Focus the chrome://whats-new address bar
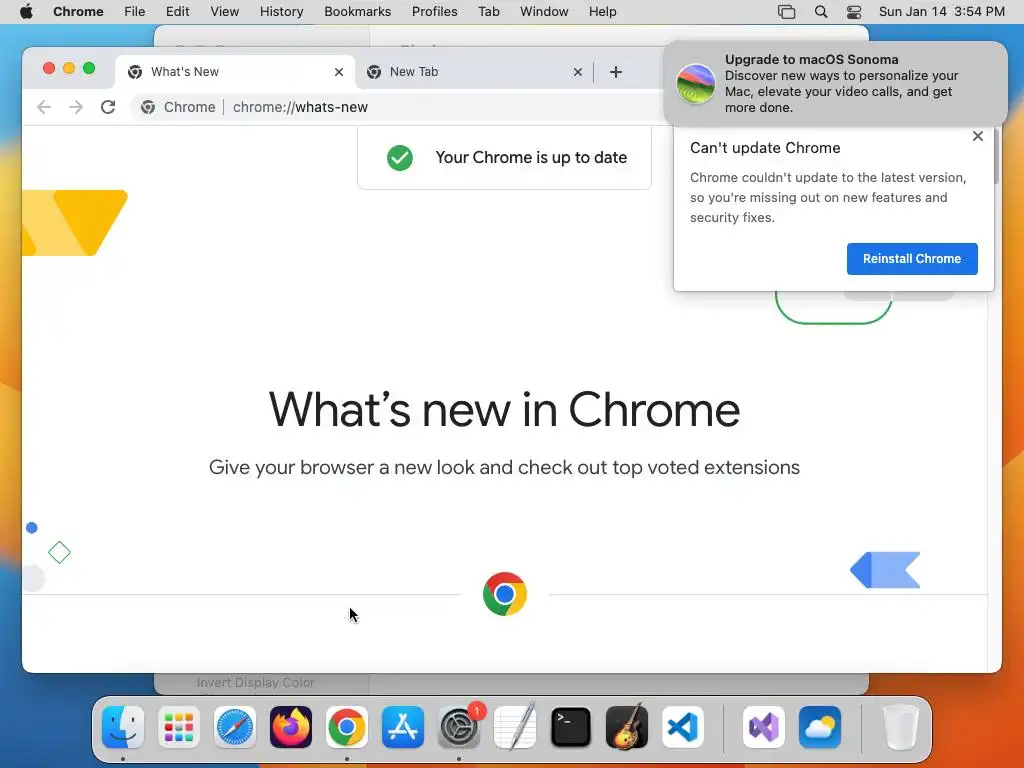1024x768 pixels. pyautogui.click(x=300, y=107)
